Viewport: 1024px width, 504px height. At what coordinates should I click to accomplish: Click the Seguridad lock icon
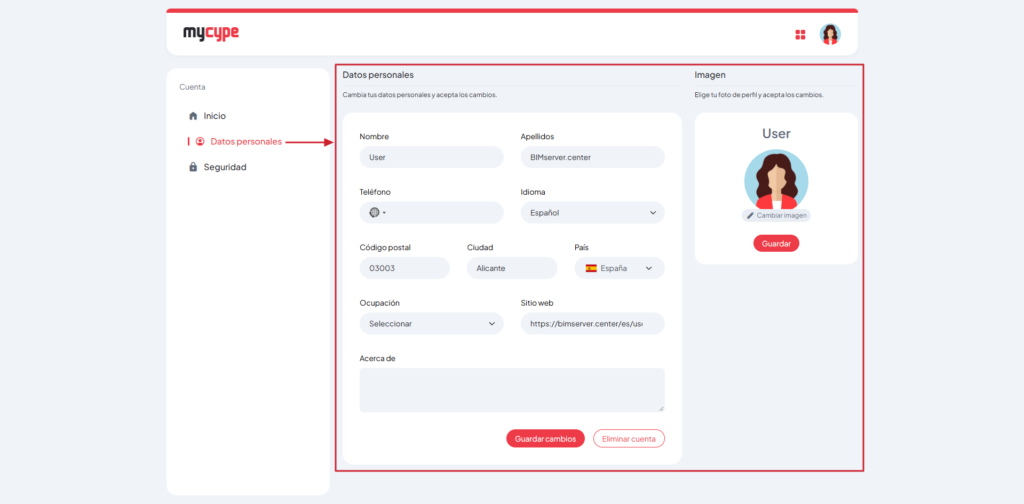[193, 167]
